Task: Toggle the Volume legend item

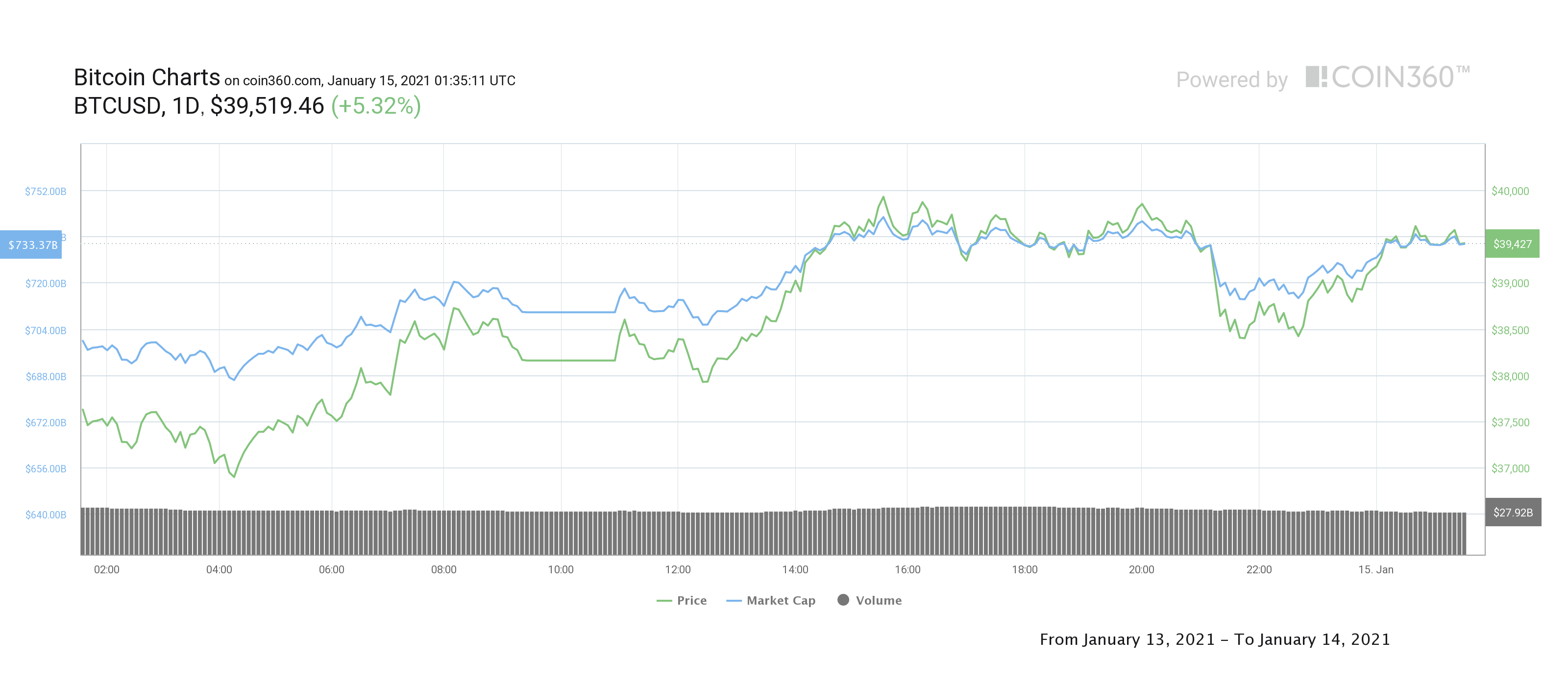Action: tap(869, 600)
